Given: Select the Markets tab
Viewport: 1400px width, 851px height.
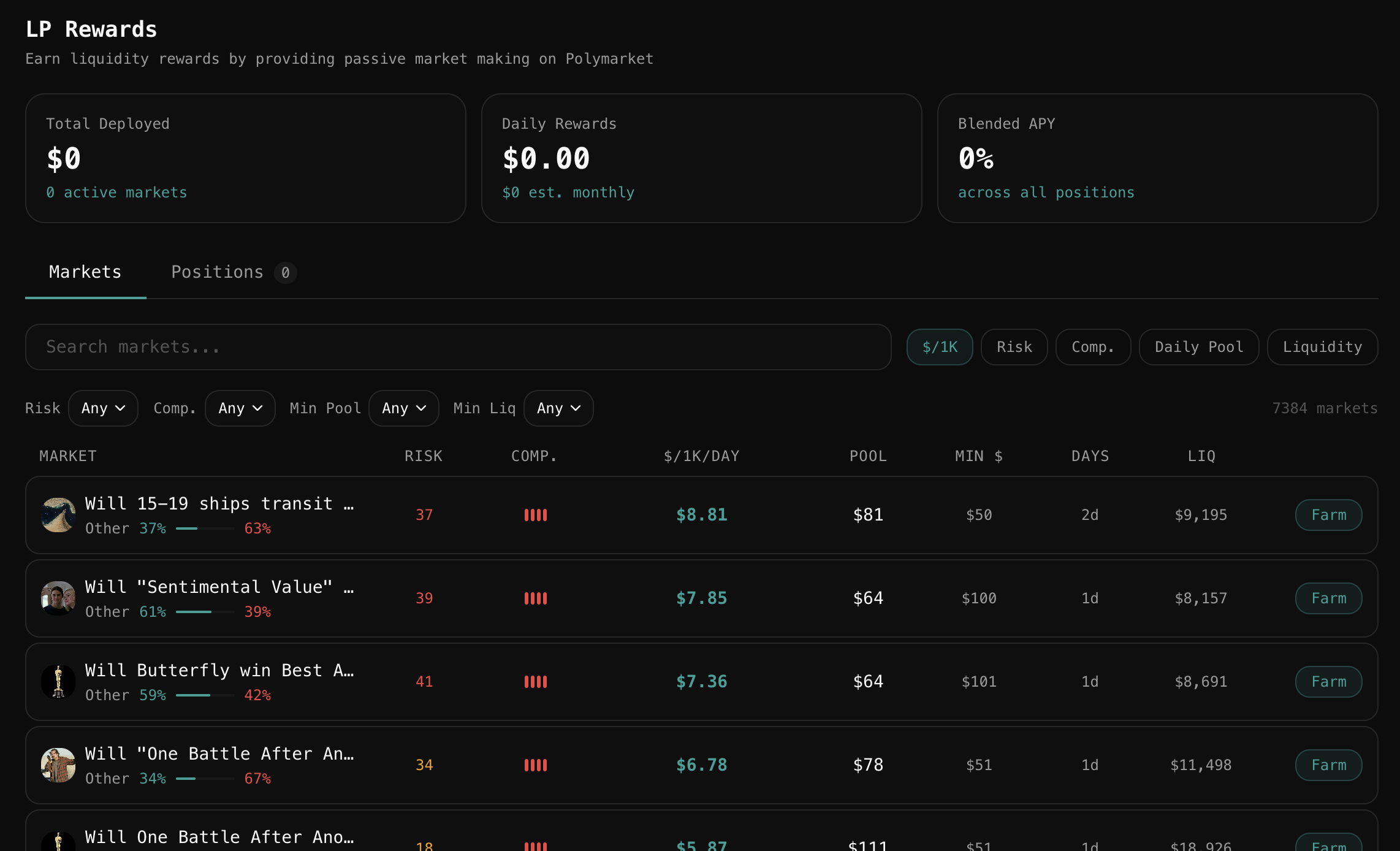Looking at the screenshot, I should pos(85,272).
